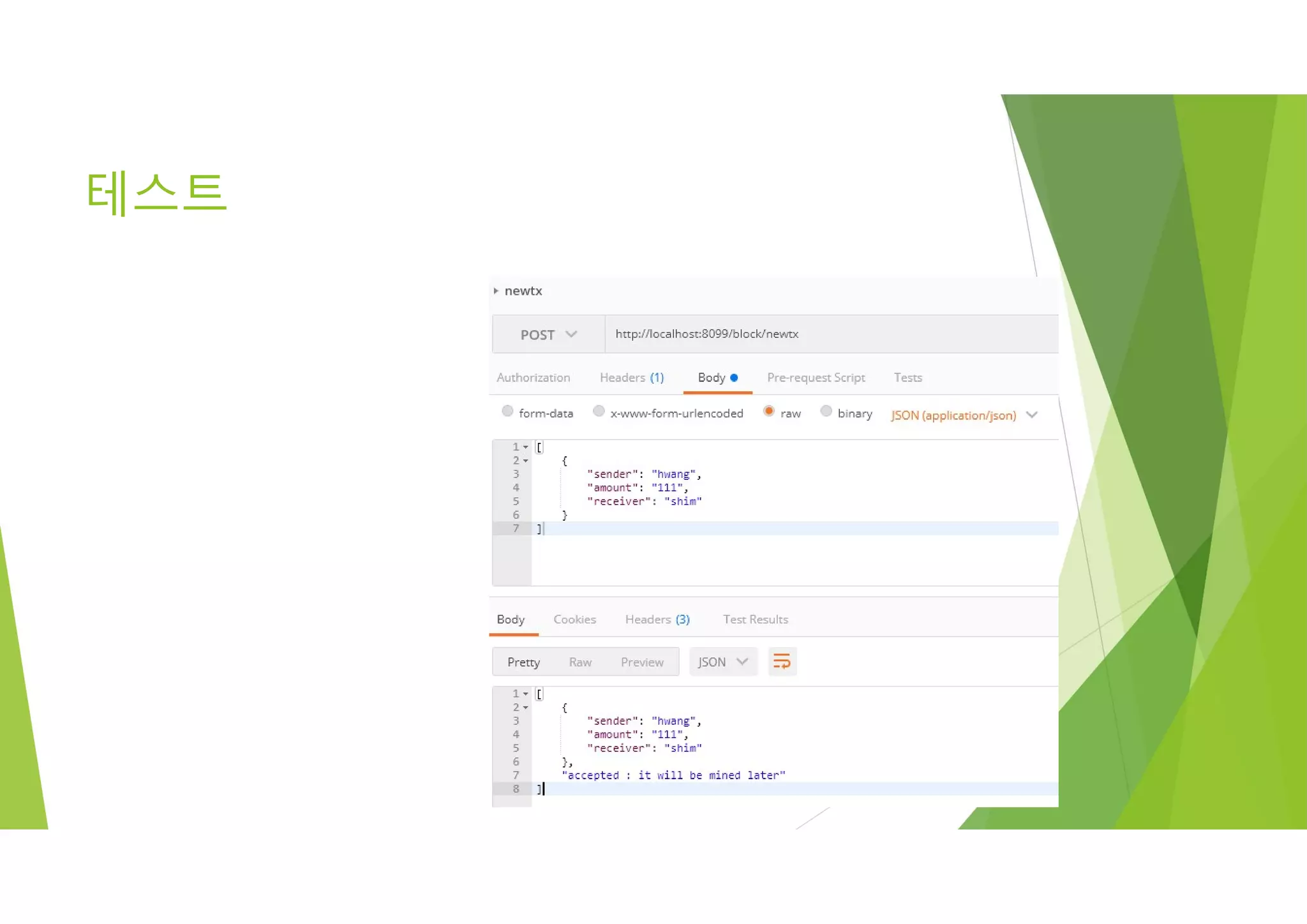This screenshot has width=1307, height=924.
Task: Switch response view to Raw
Action: pos(580,662)
